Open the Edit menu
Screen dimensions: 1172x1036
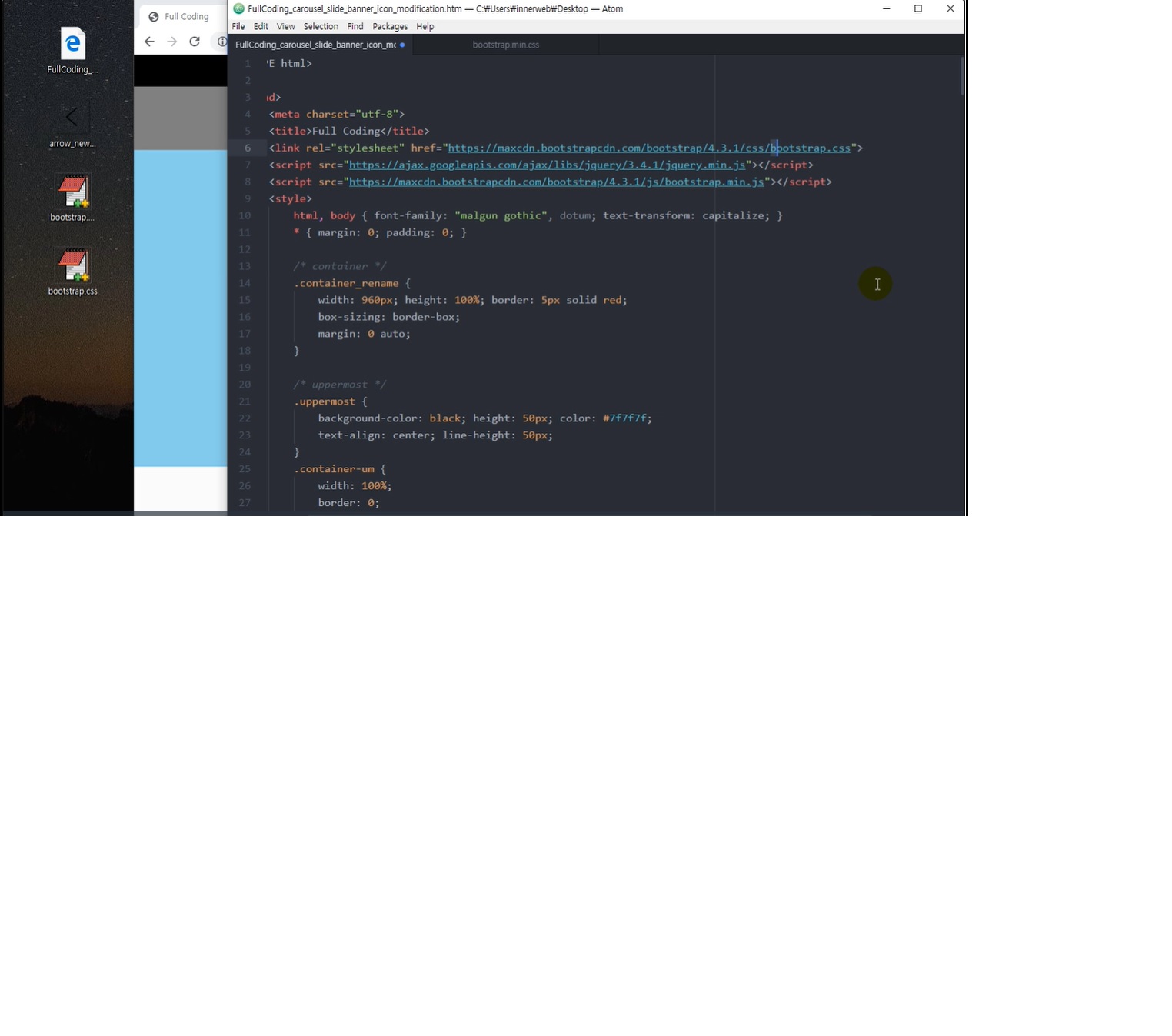[x=261, y=26]
